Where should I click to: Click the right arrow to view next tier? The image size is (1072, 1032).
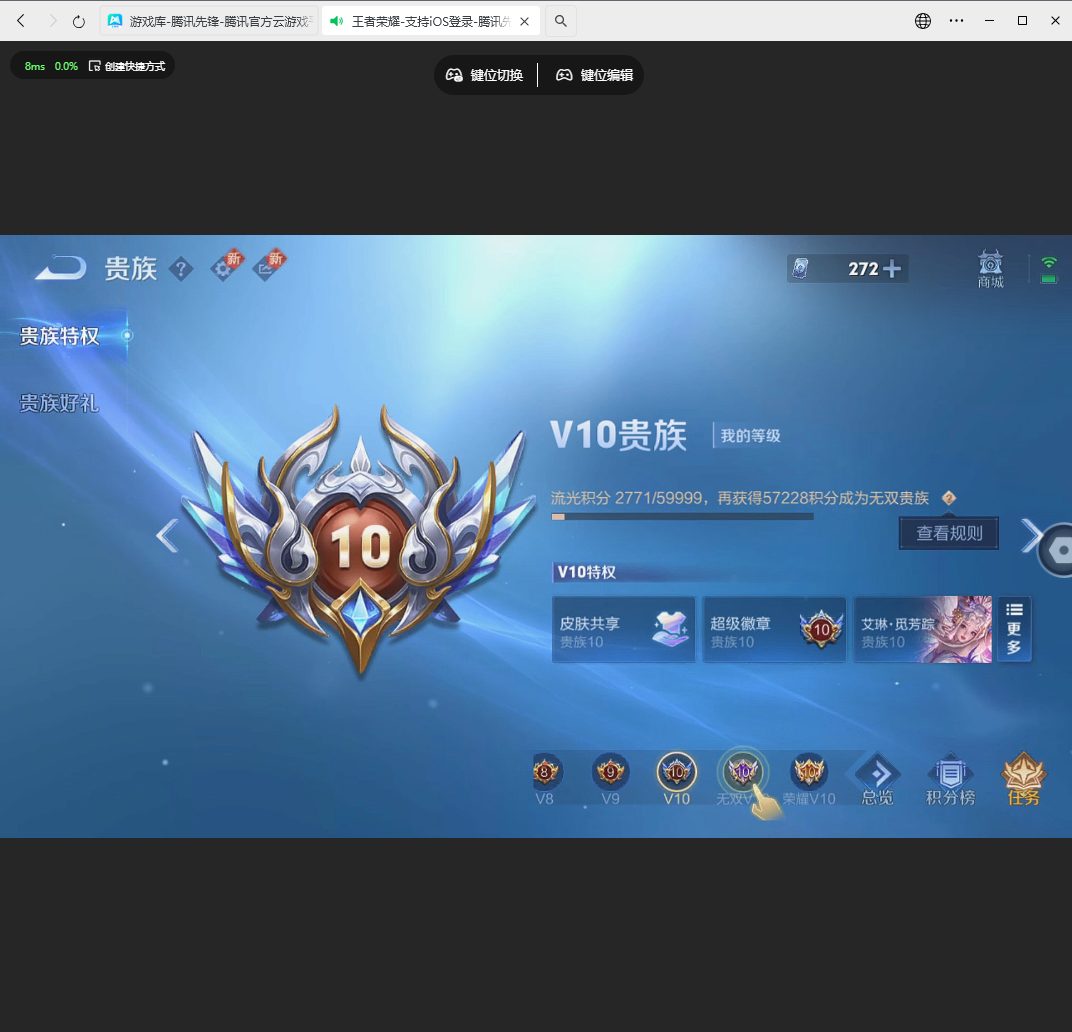click(1031, 536)
